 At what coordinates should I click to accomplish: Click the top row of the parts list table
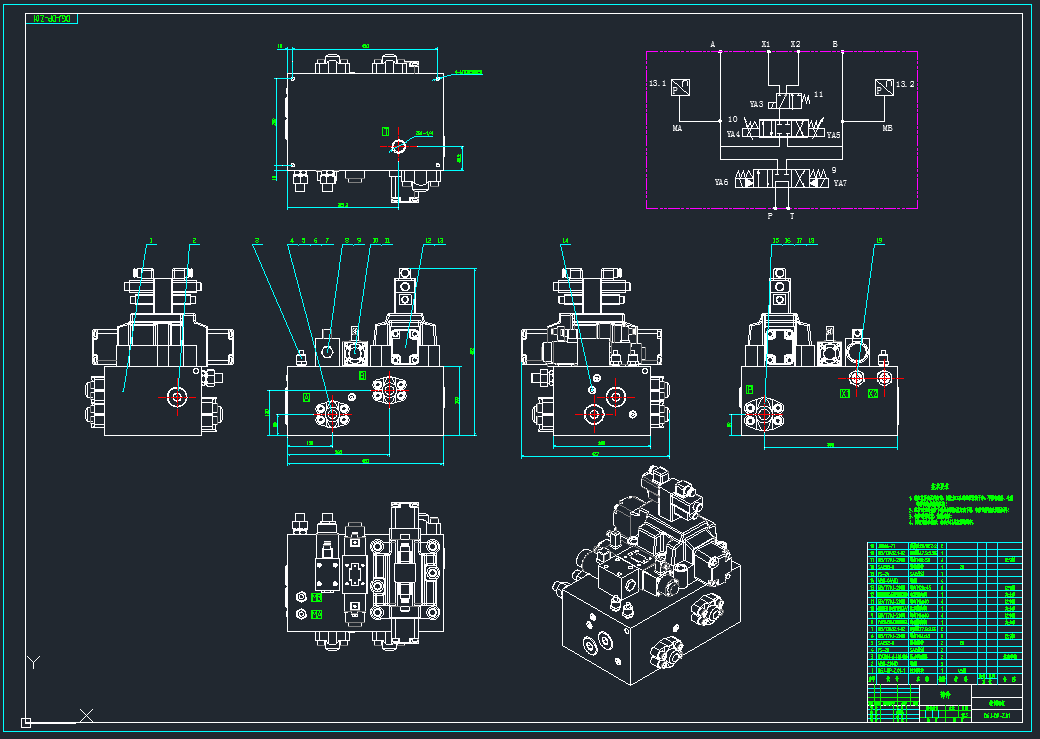944,546
